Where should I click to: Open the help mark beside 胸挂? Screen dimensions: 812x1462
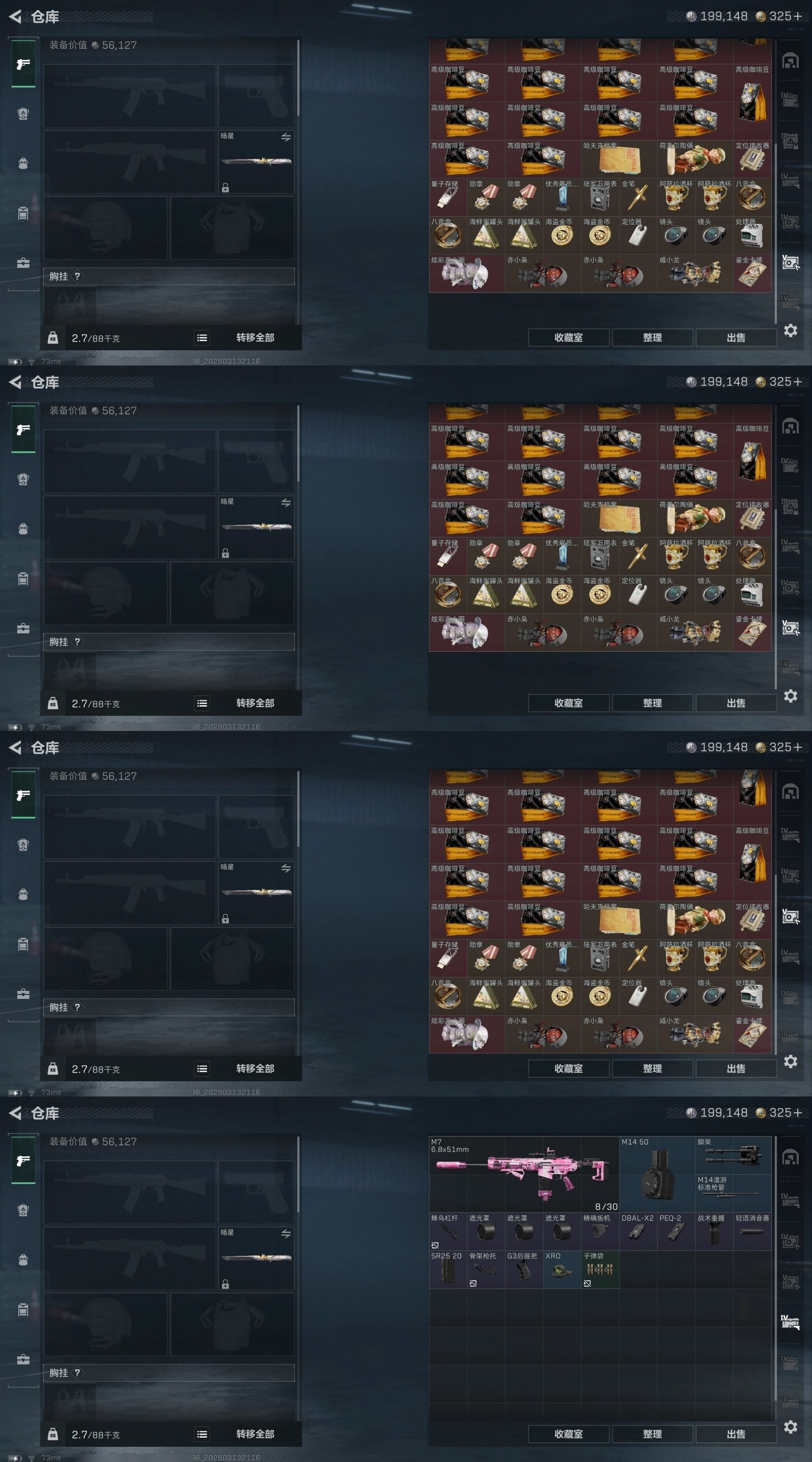[77, 1372]
